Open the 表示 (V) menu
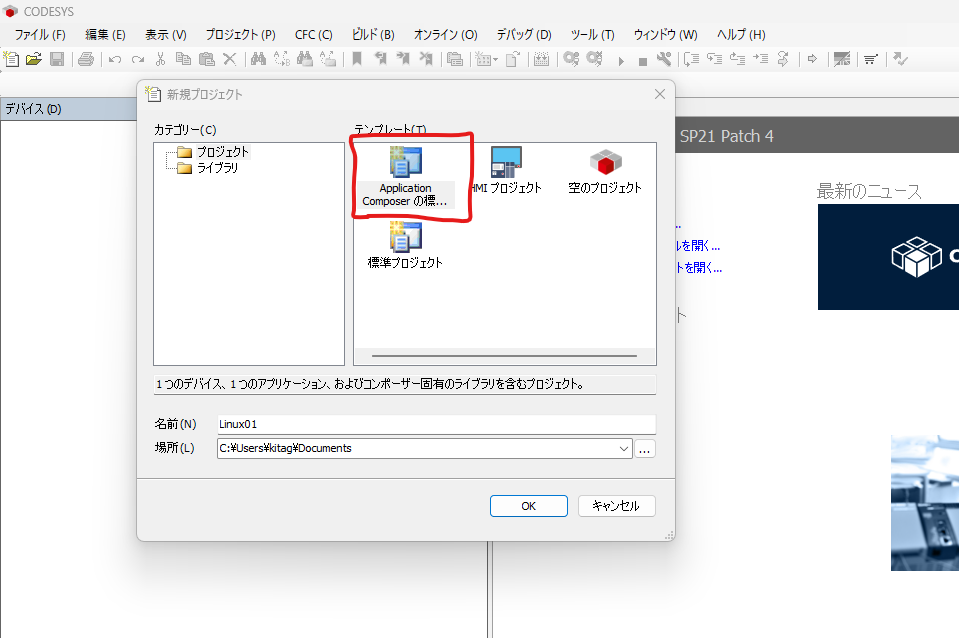Image resolution: width=959 pixels, height=638 pixels. click(166, 35)
